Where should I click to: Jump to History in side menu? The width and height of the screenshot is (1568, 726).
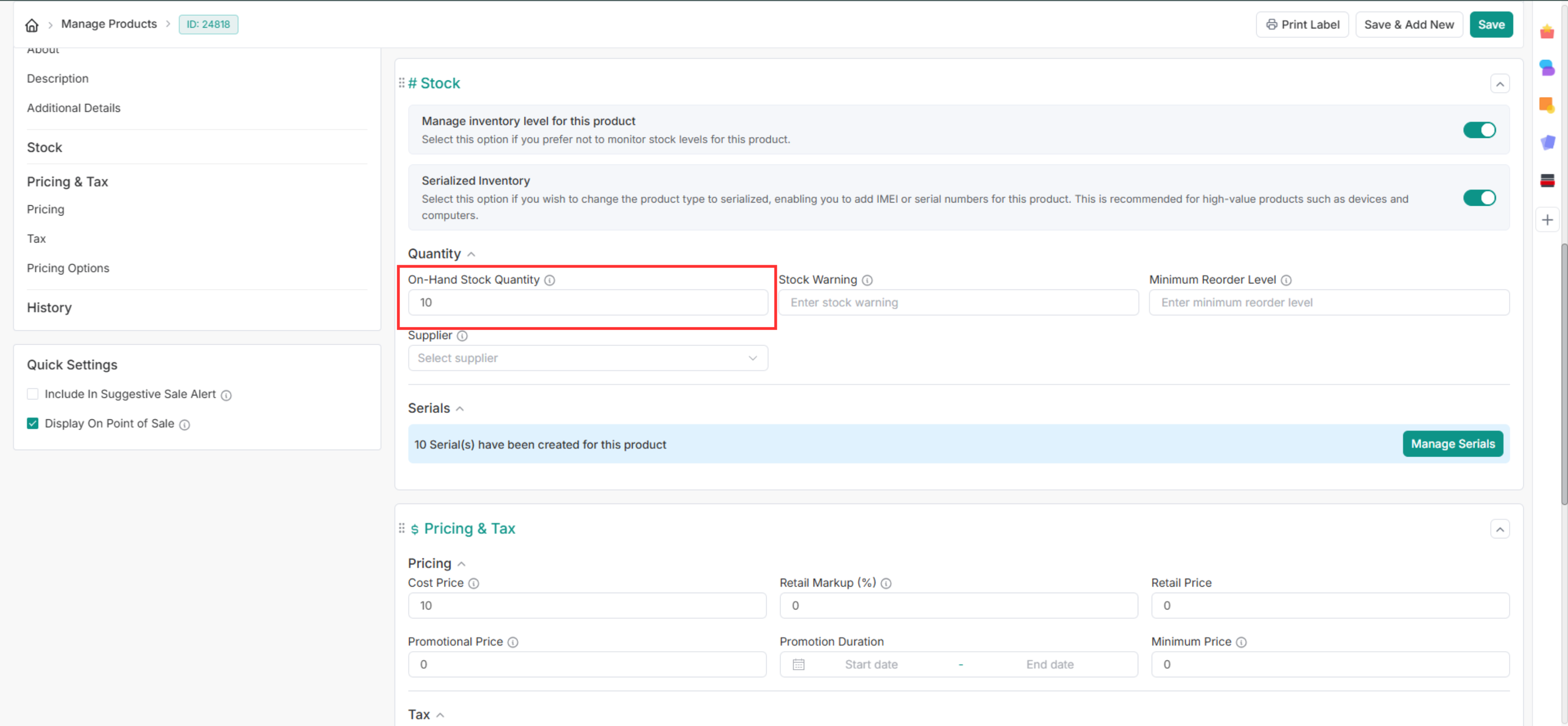pyautogui.click(x=49, y=307)
